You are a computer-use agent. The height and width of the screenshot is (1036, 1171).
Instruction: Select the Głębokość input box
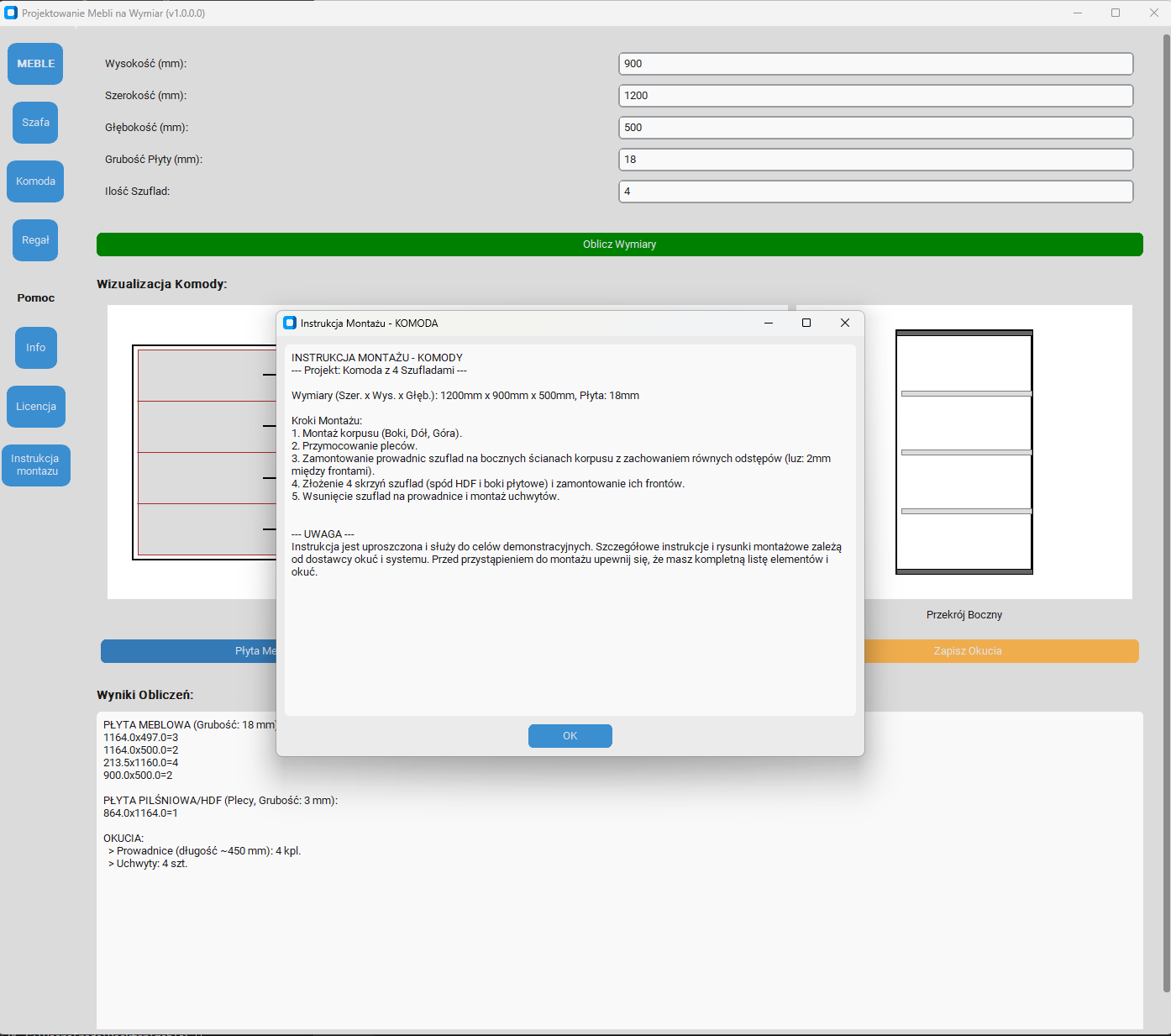point(875,128)
